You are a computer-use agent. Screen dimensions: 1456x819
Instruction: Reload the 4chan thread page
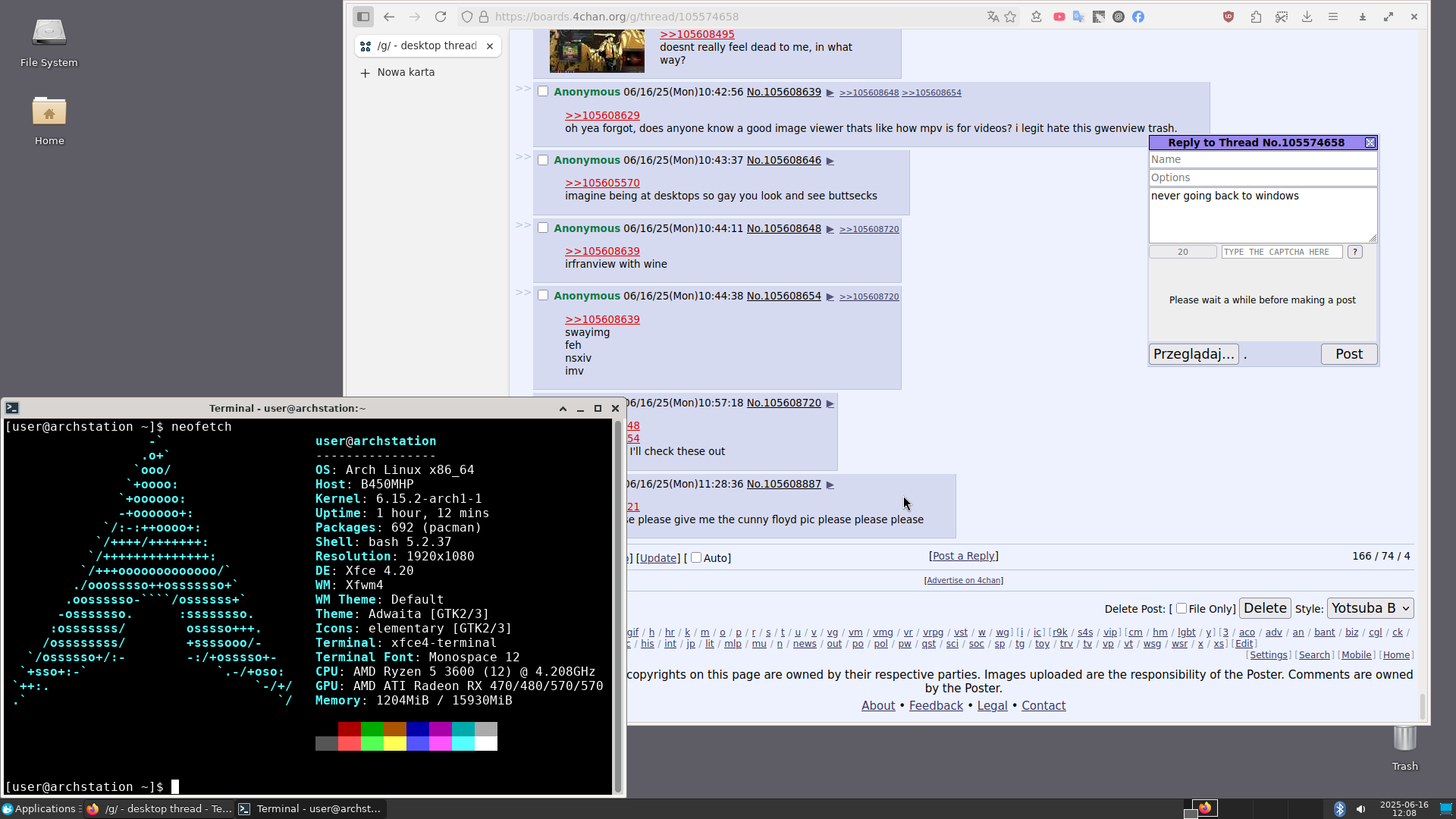click(441, 17)
